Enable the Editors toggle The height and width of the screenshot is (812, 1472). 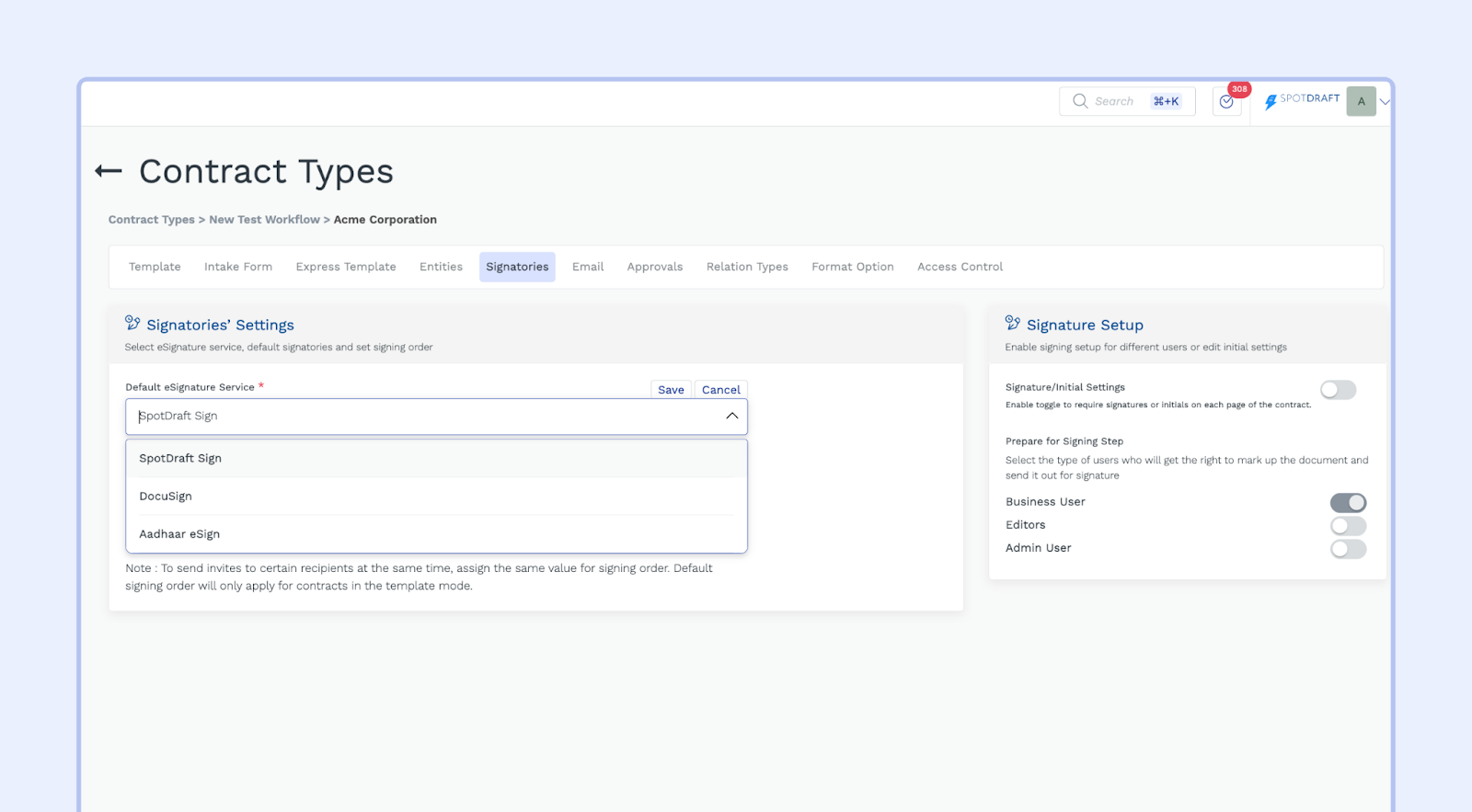point(1348,526)
